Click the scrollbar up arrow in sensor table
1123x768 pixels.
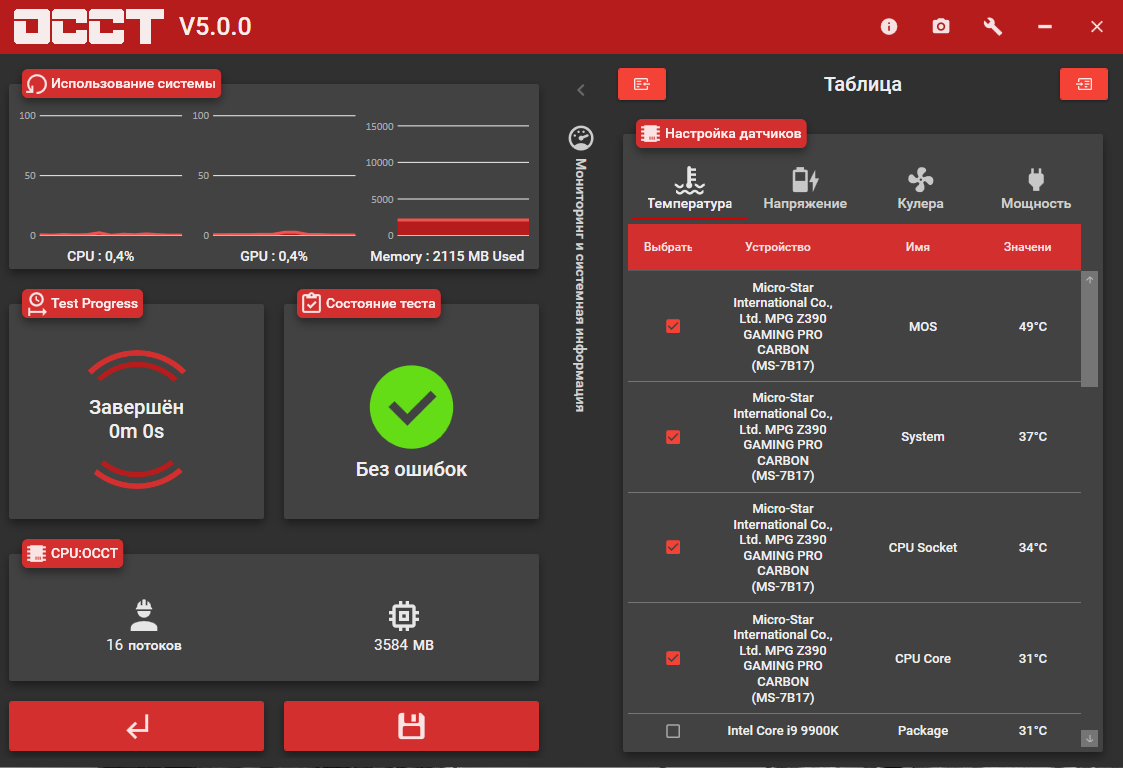click(1089, 279)
